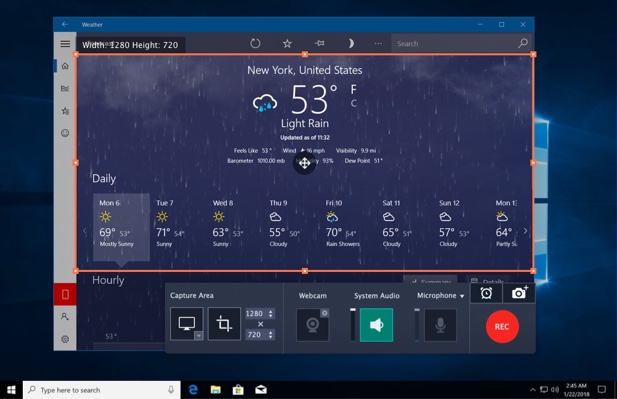Open the scheduled recording alarm clock

tap(486, 293)
